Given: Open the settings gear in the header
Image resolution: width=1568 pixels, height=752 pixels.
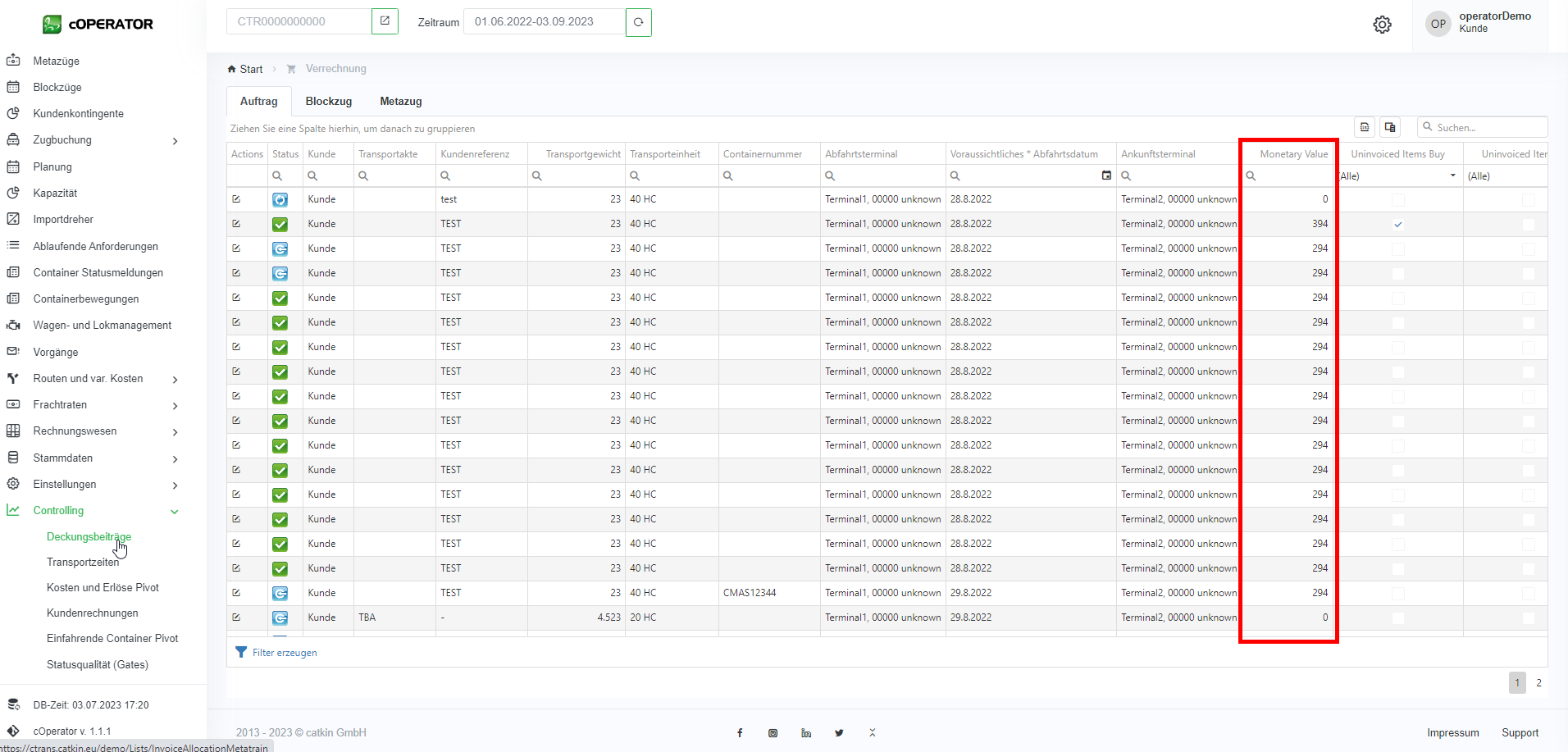Looking at the screenshot, I should pyautogui.click(x=1382, y=25).
